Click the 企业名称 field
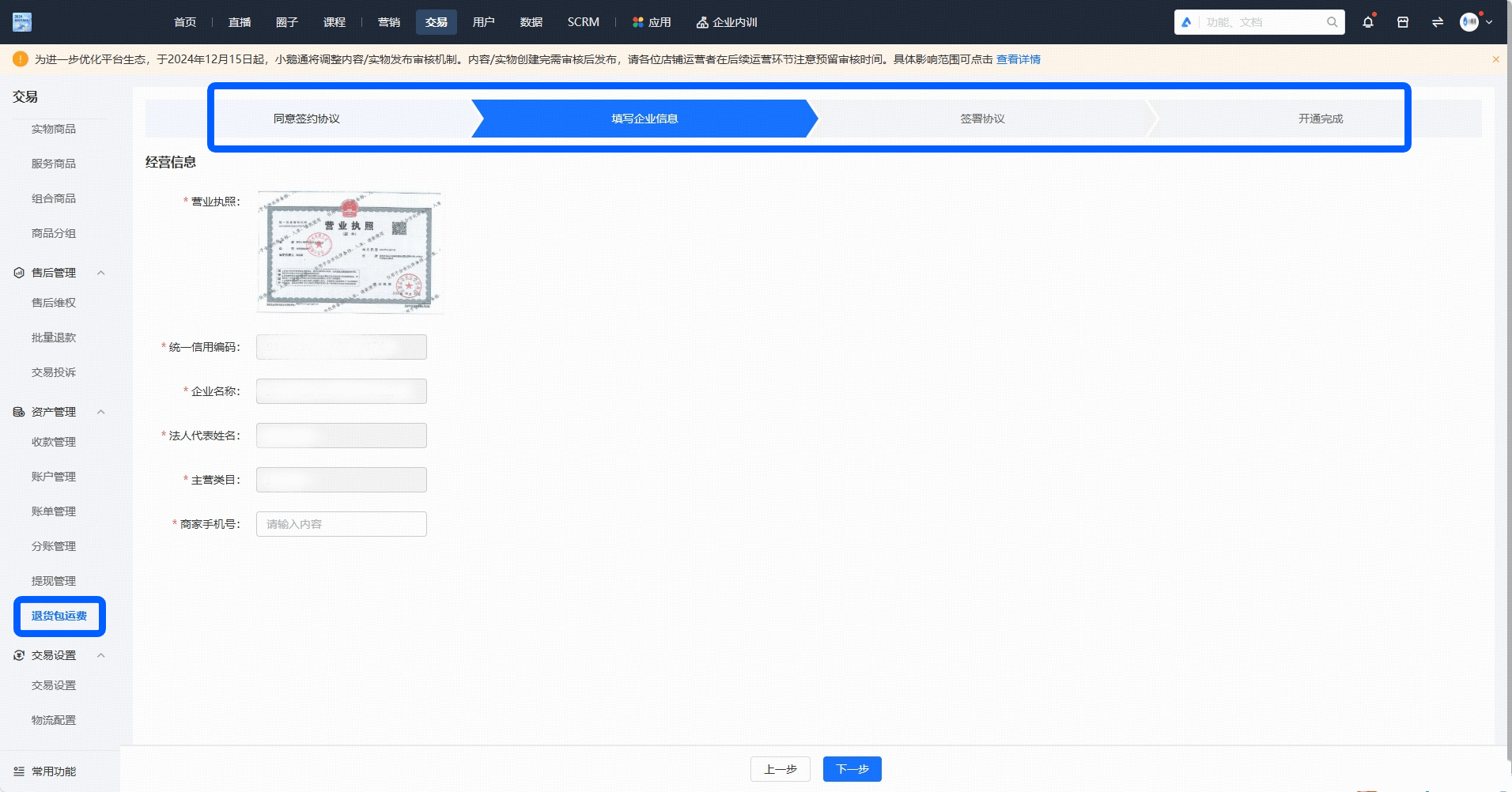The image size is (1512, 792). (x=342, y=391)
